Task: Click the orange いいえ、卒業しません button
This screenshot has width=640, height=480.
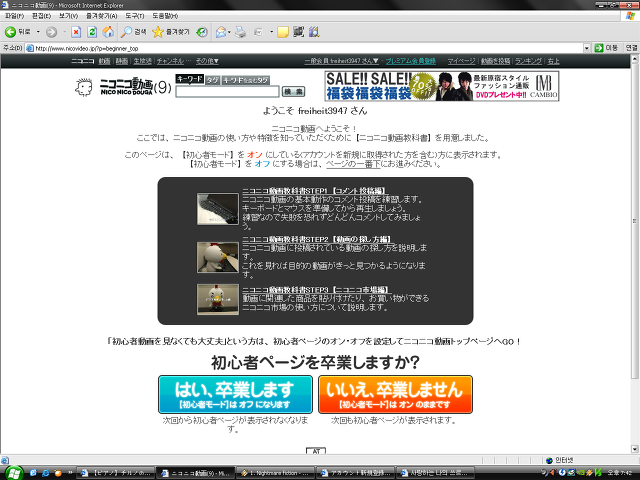Action: click(x=395, y=394)
